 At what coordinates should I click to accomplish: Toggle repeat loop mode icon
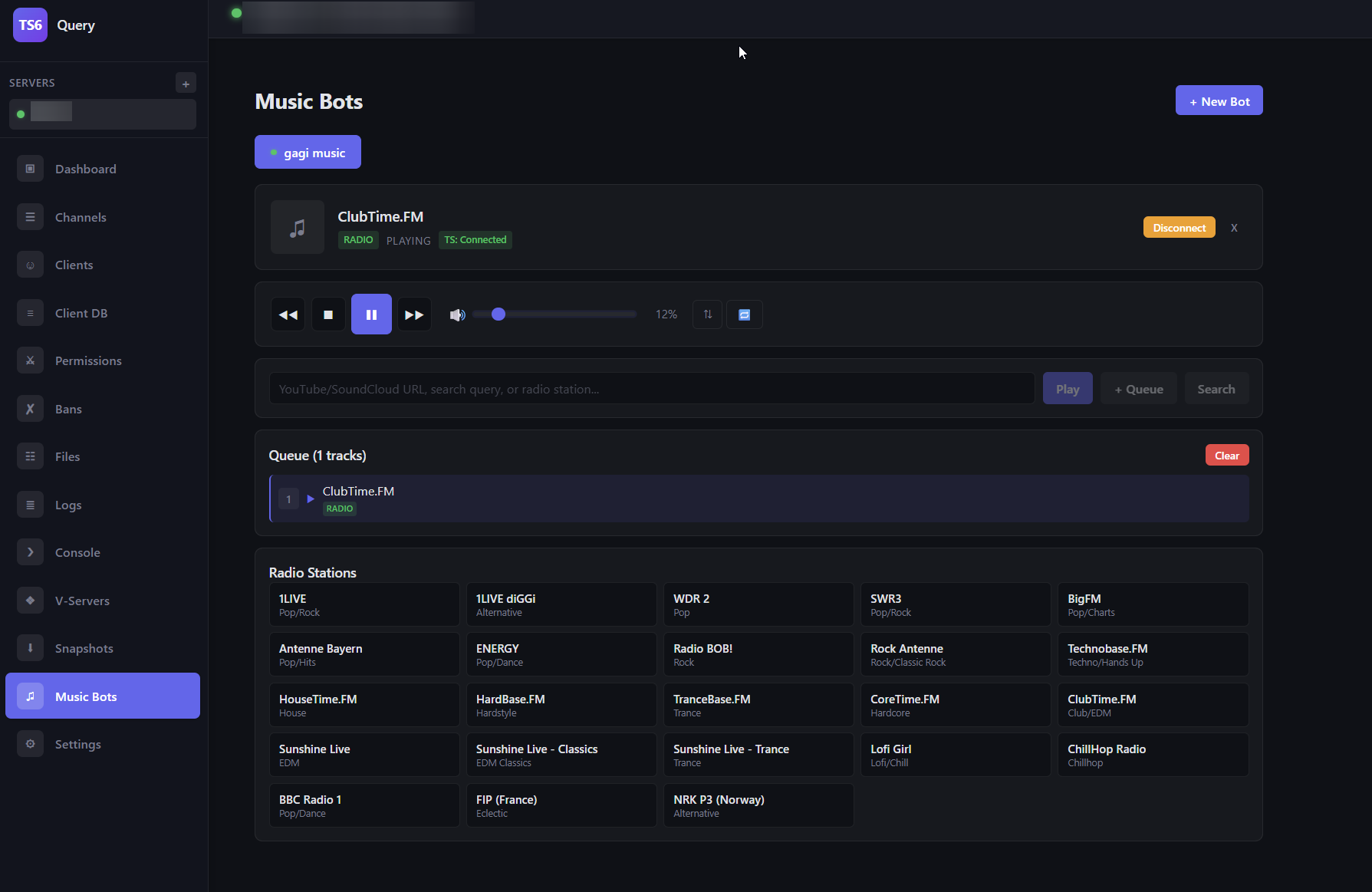pyautogui.click(x=744, y=314)
